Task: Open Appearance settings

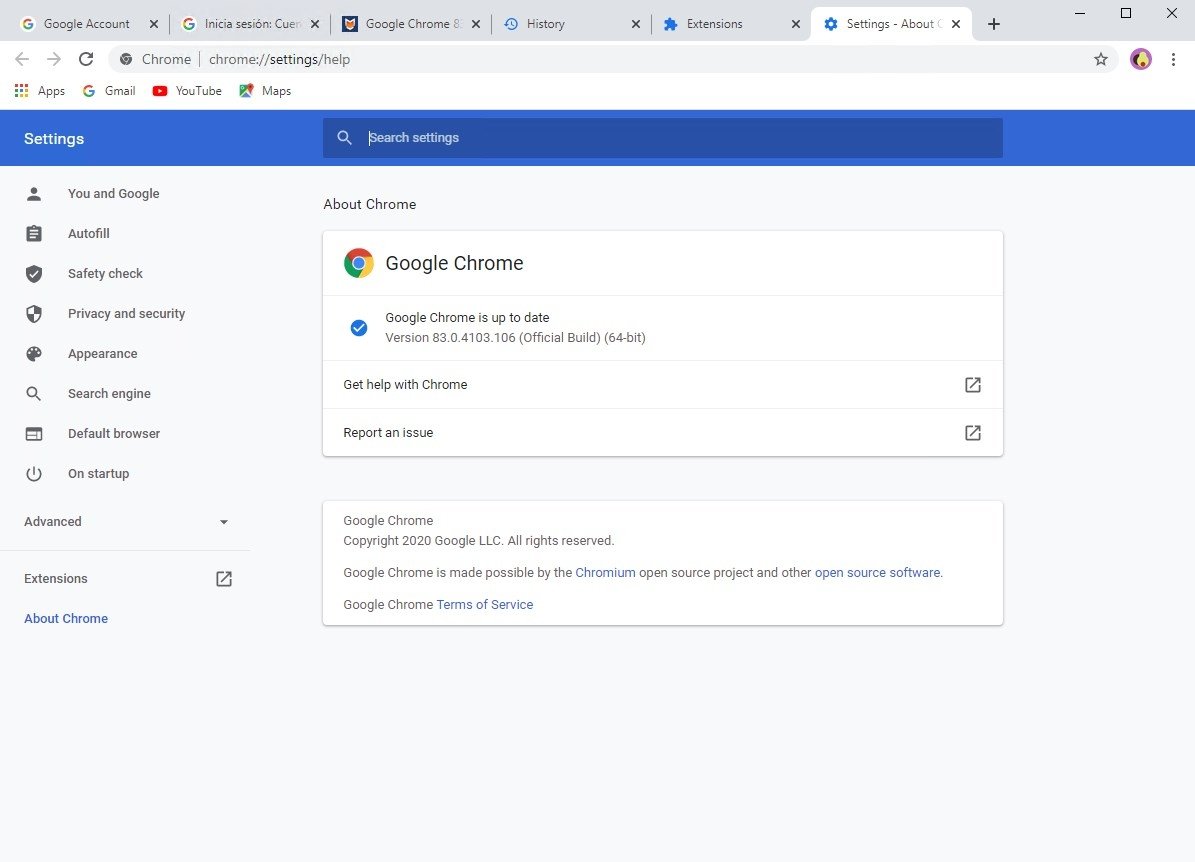Action: (x=103, y=354)
